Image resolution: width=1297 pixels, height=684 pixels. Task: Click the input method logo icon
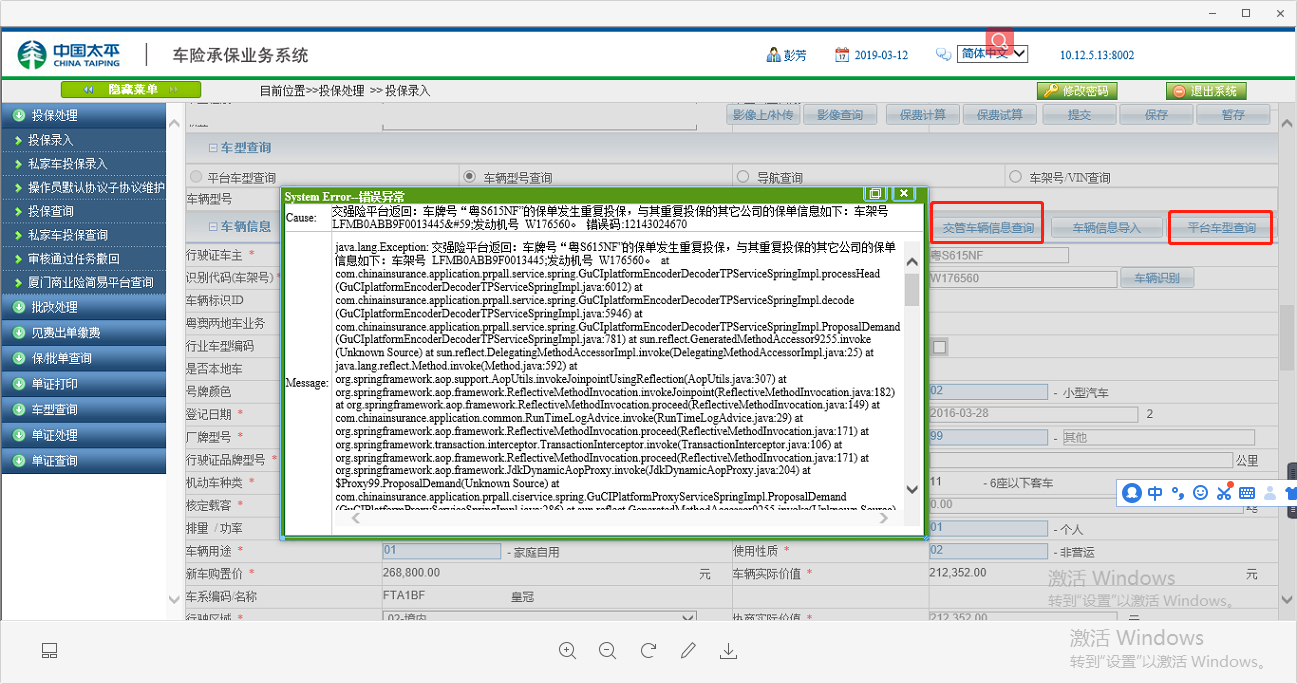coord(1132,492)
